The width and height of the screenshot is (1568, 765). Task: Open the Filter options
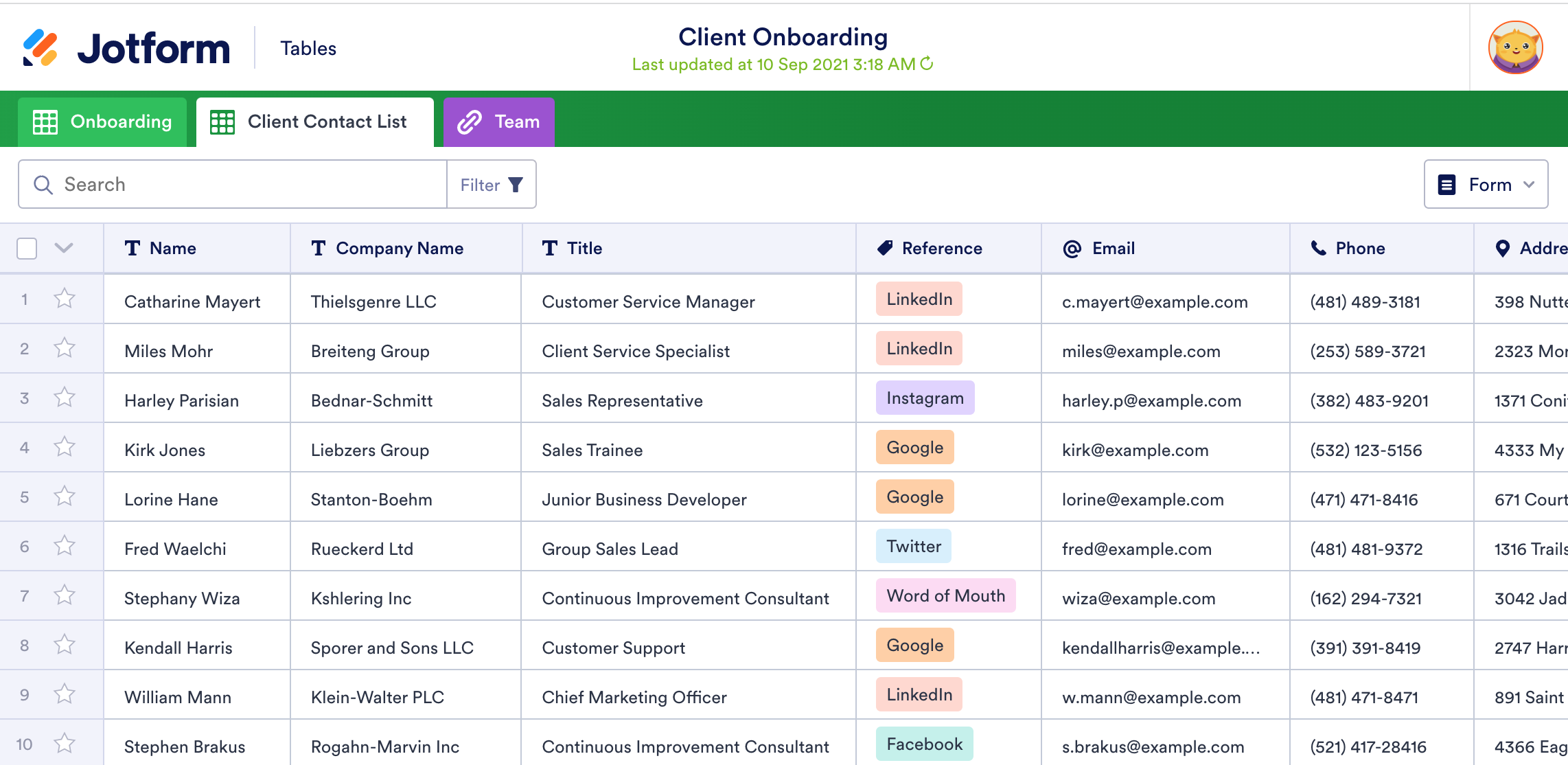[x=491, y=185]
